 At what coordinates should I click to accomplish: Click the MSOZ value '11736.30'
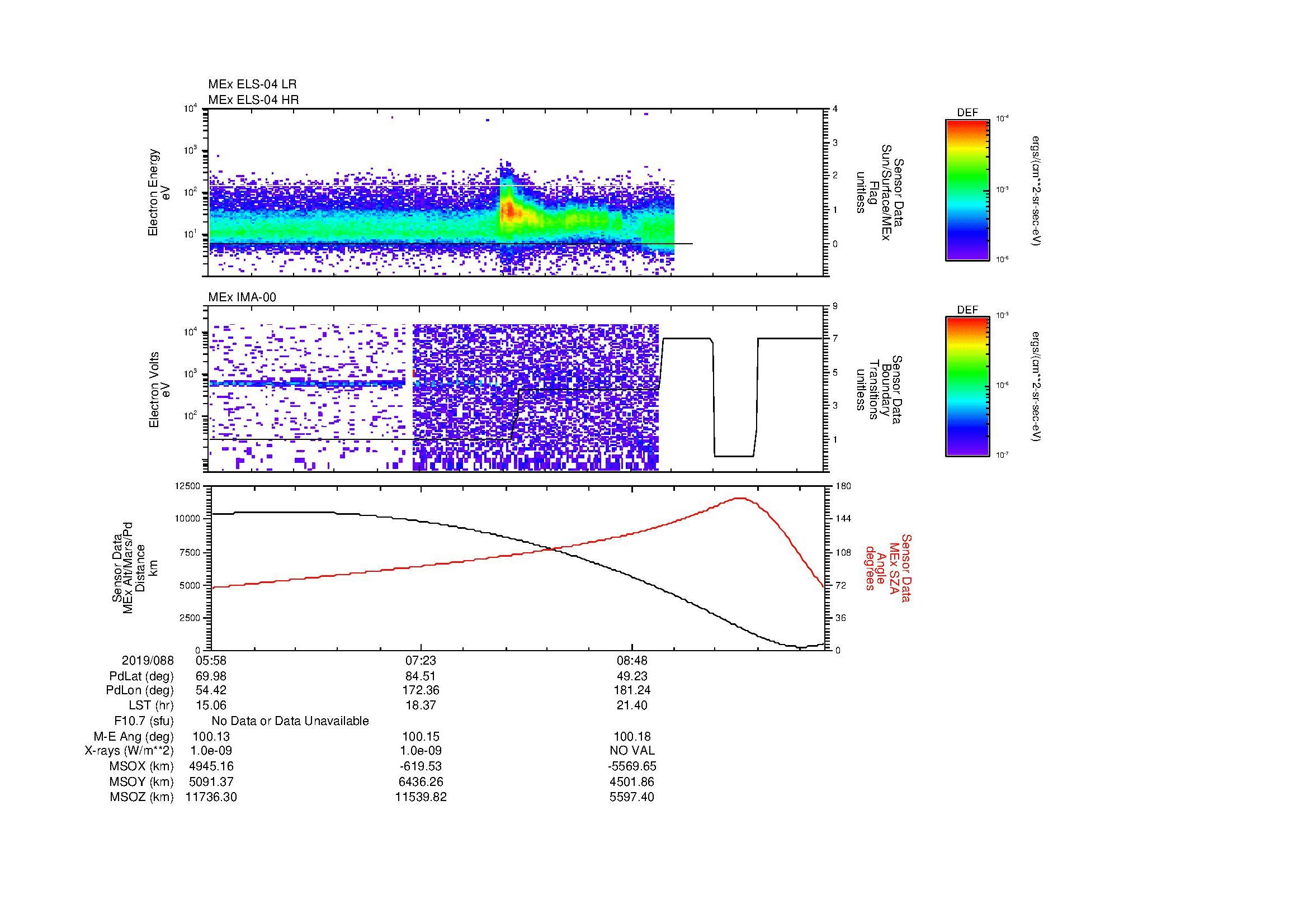211,797
